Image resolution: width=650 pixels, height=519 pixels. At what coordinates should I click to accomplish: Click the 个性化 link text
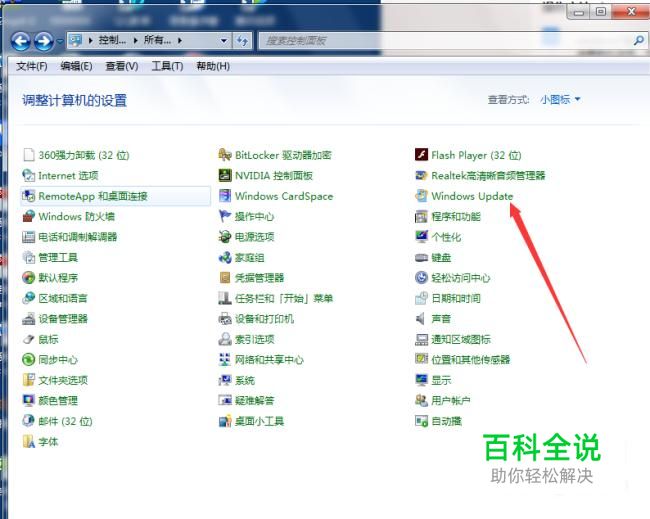click(446, 237)
